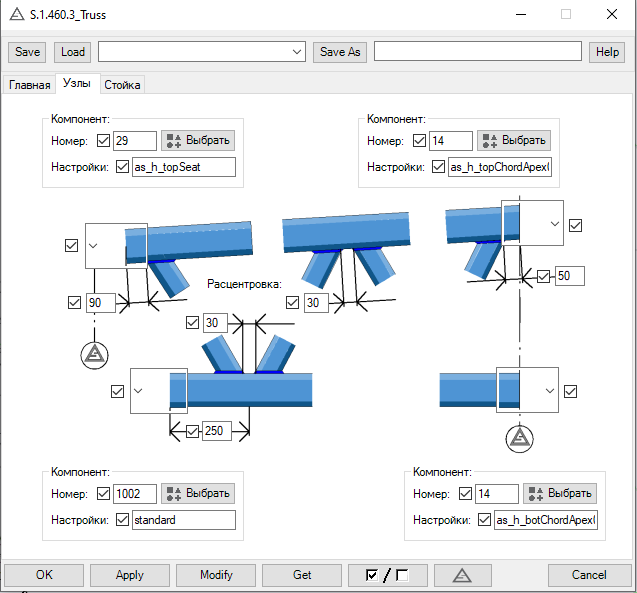
Task: Expand the top-left top chord seat dropdown
Action: (94, 245)
